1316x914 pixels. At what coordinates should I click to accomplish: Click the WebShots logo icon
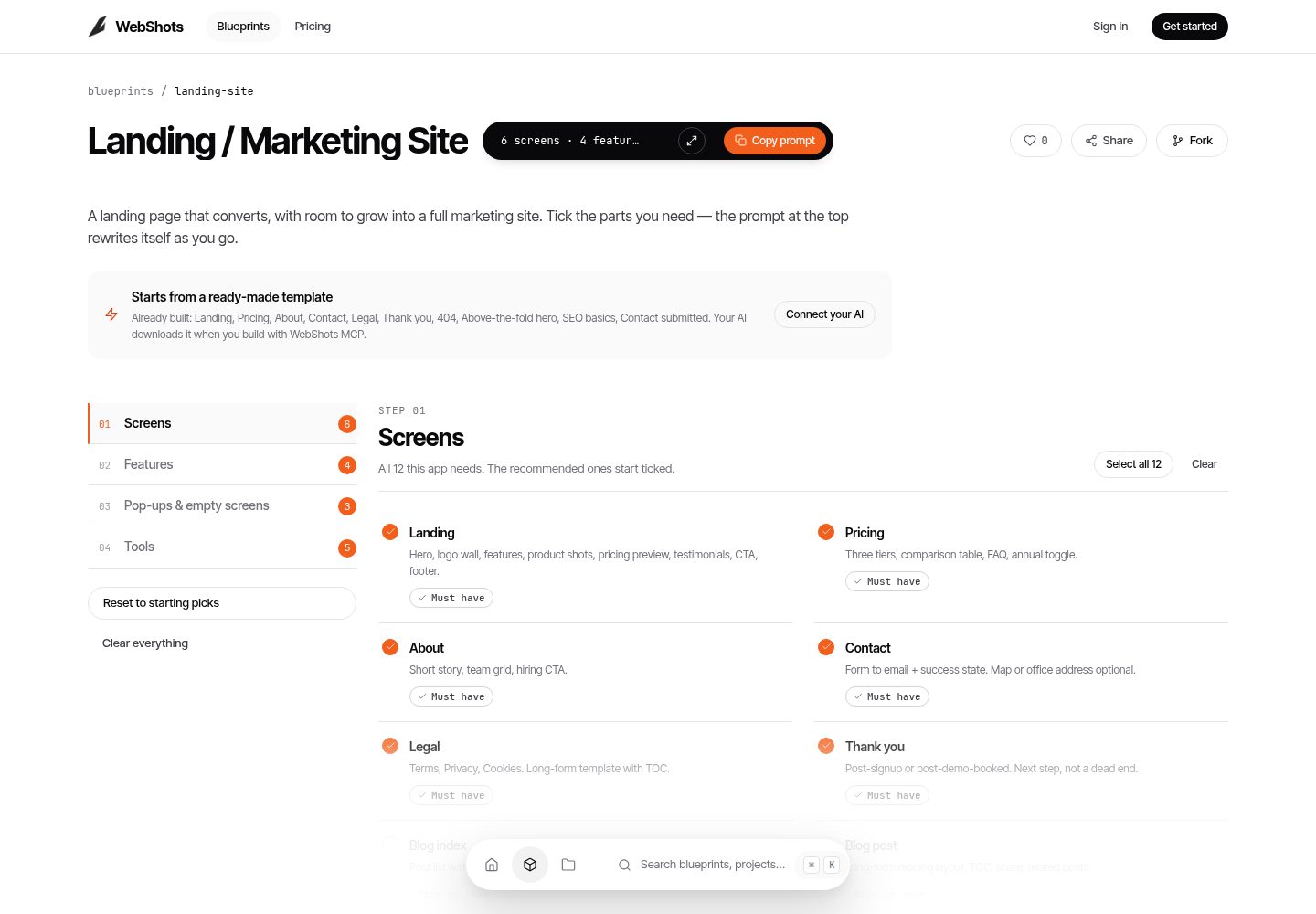[98, 27]
